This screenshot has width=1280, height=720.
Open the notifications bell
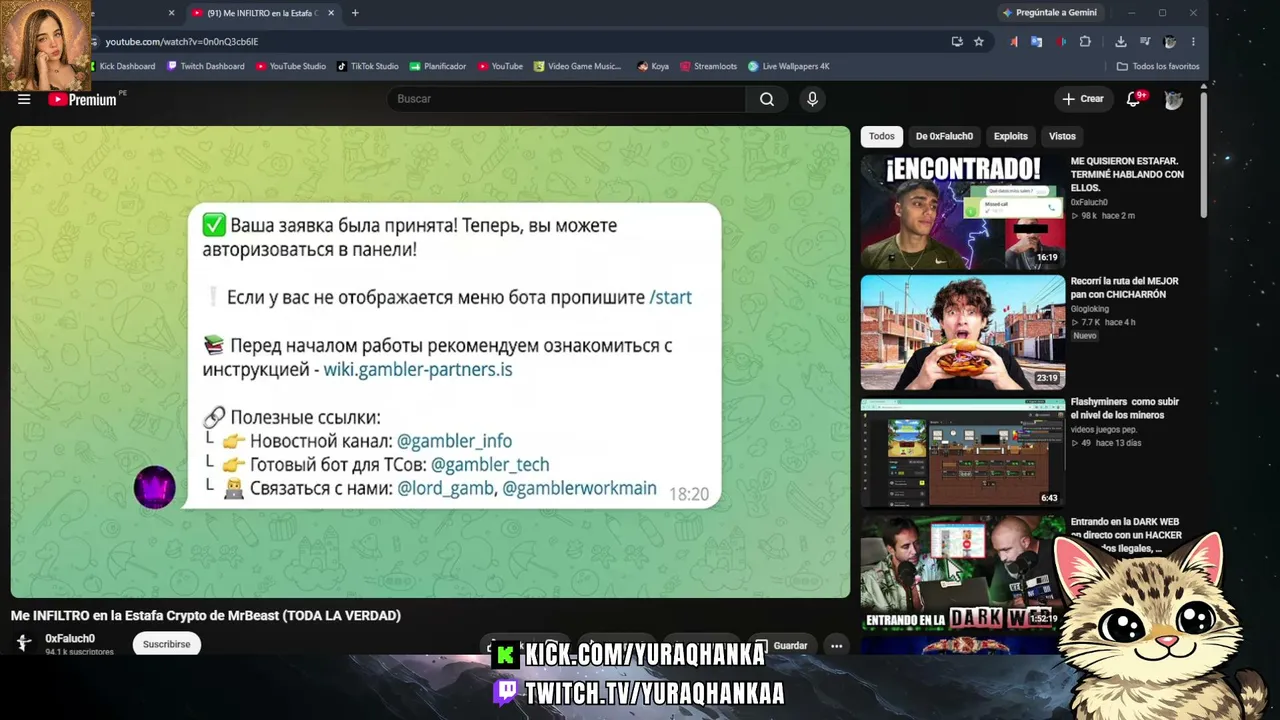1134,99
